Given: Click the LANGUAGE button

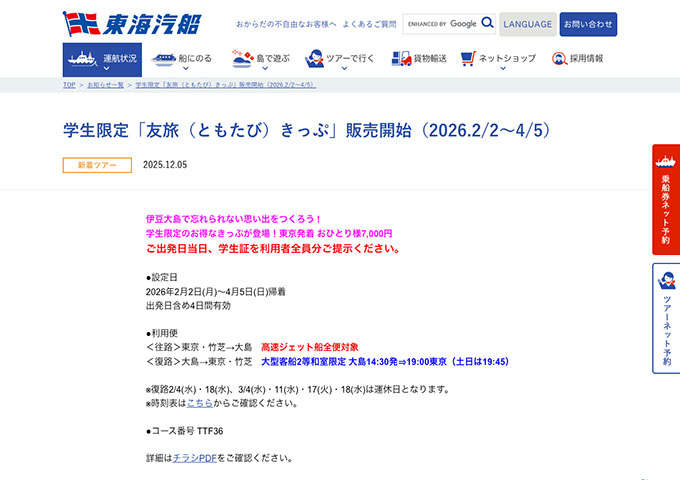Looking at the screenshot, I should point(528,24).
